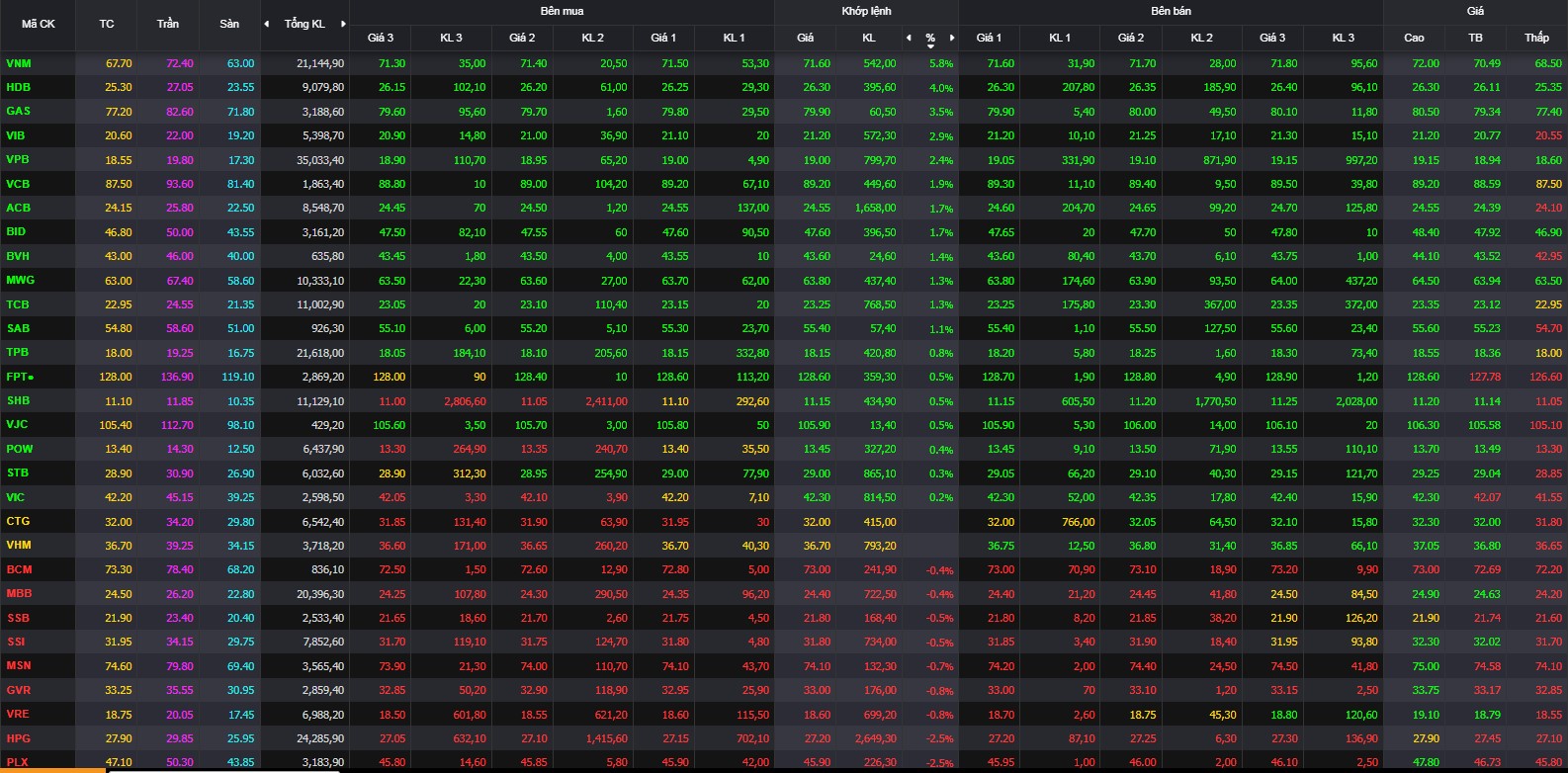Click the Cao high price column header
The image size is (1568, 773).
1414,38
